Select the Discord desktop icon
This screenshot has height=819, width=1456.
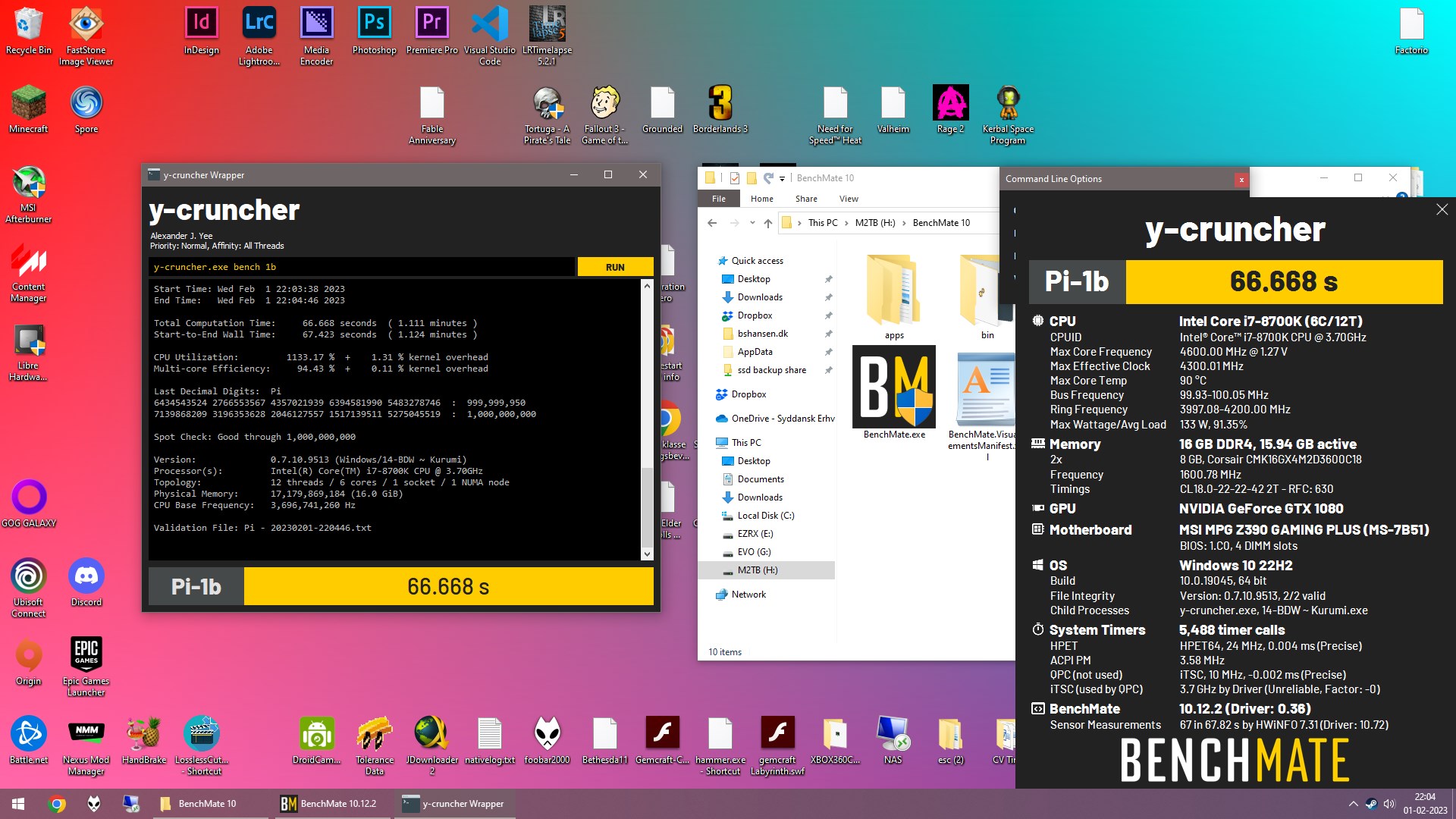pos(86,582)
